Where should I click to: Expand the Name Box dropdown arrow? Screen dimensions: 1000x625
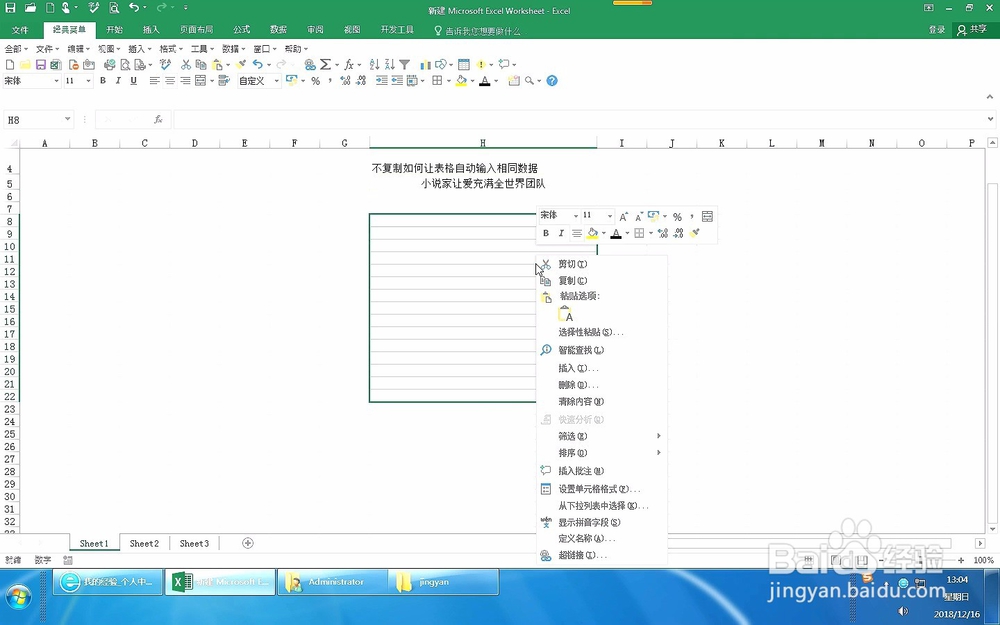point(67,119)
